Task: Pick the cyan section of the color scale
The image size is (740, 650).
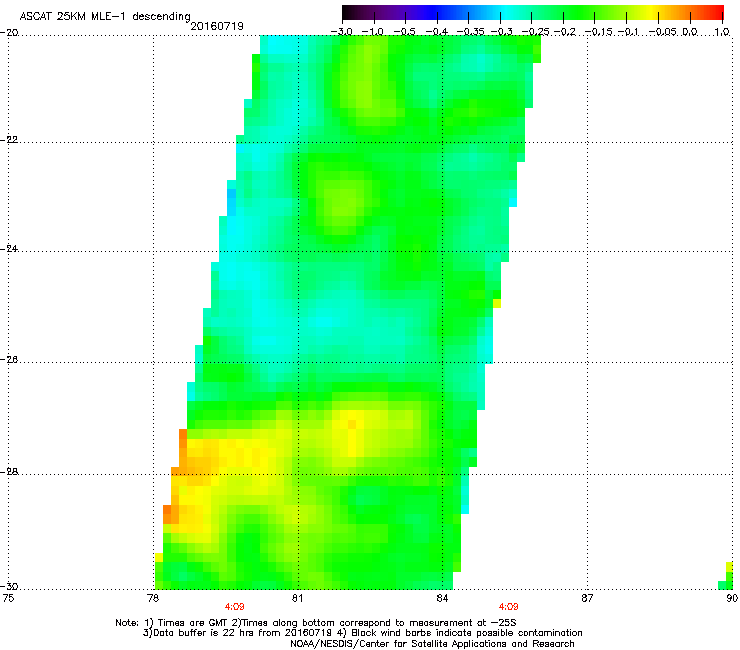Action: pos(507,12)
